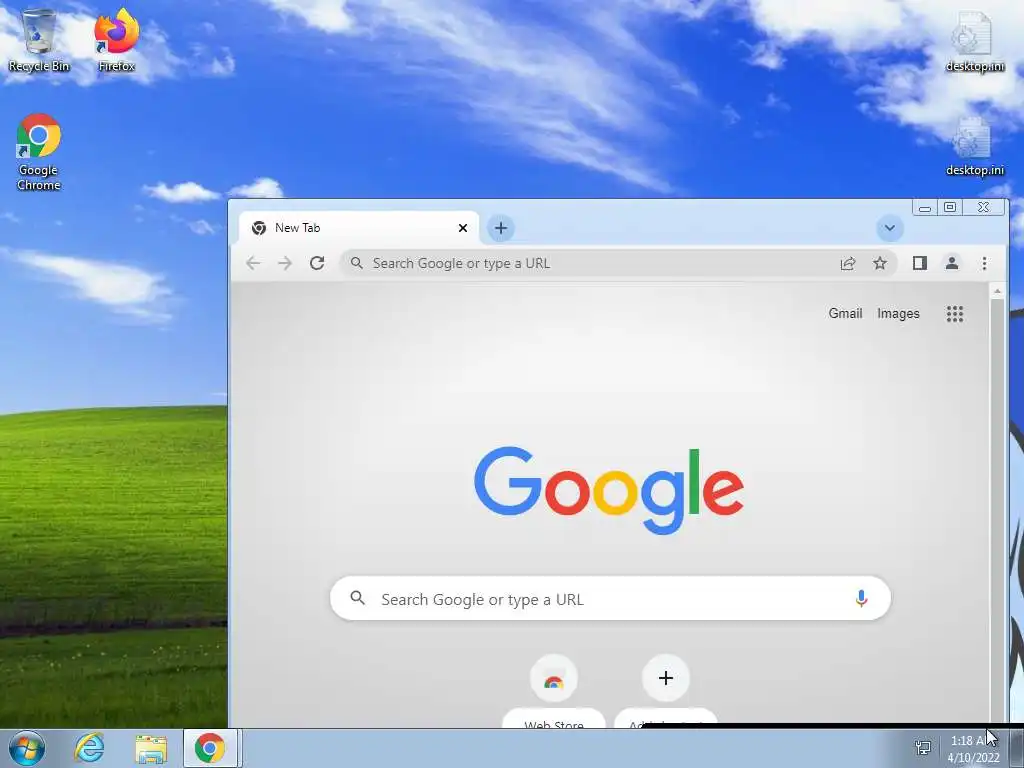This screenshot has height=768, width=1024.
Task: Select the lower desktop.ini file icon
Action: [x=974, y=146]
